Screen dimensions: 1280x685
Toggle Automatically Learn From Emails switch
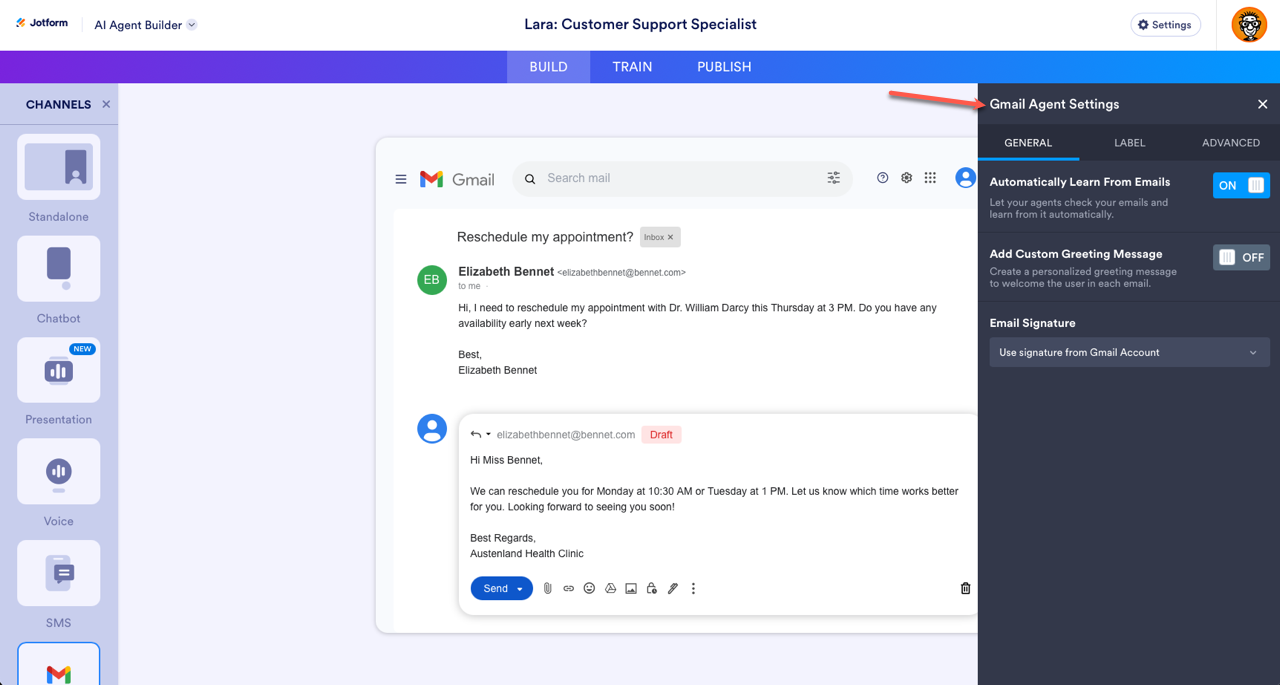[x=1241, y=185]
